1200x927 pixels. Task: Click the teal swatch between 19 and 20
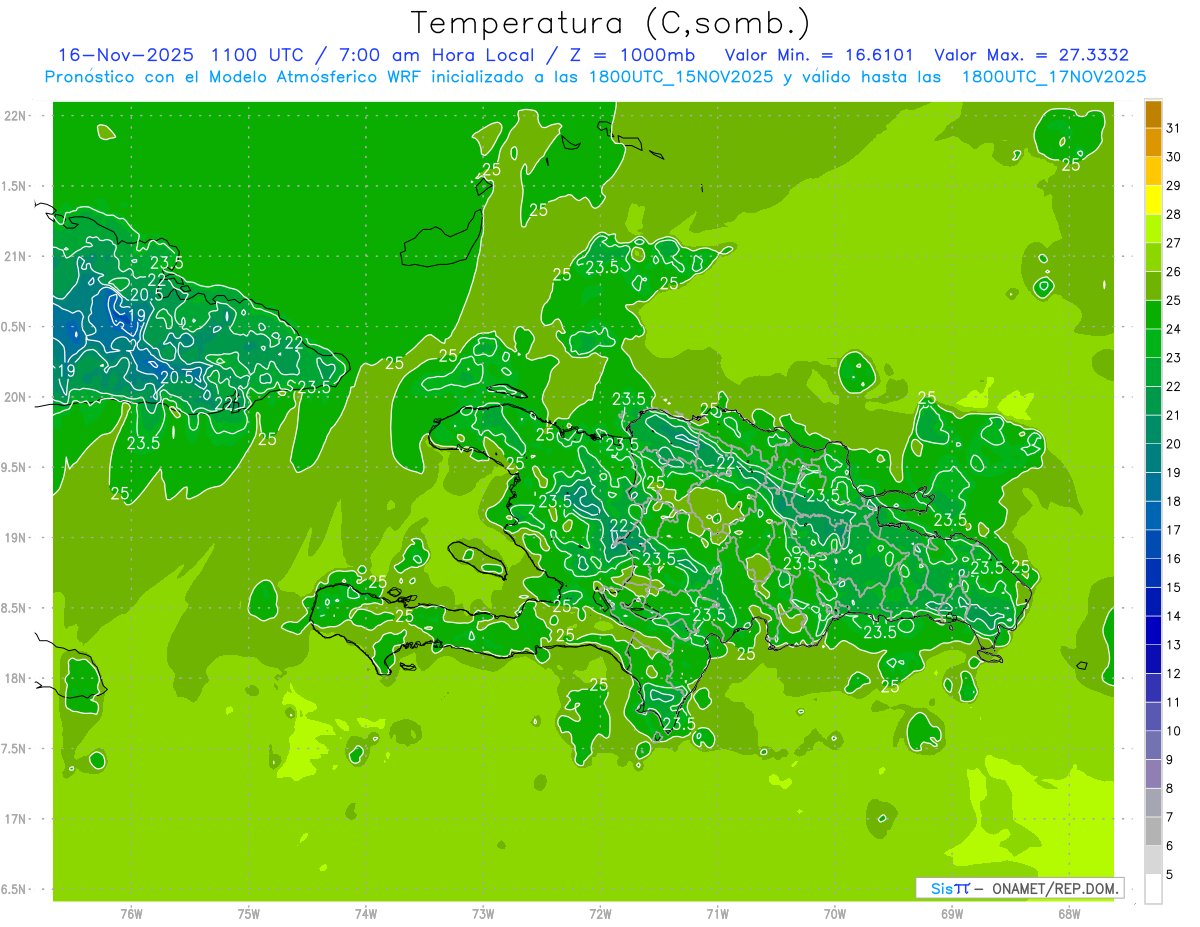coord(1153,458)
